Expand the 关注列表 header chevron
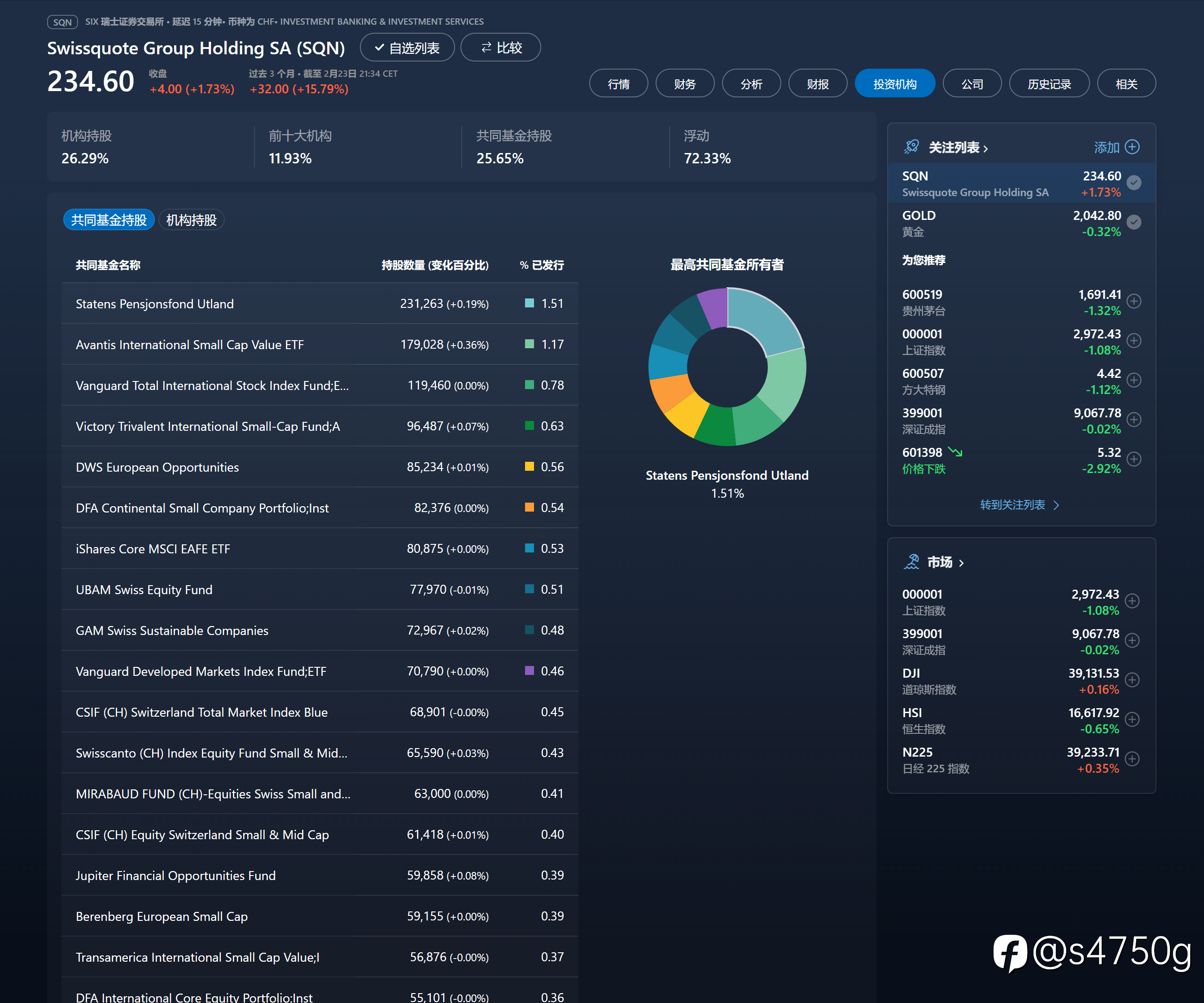Screen dimensions: 1204x1003 (985, 149)
